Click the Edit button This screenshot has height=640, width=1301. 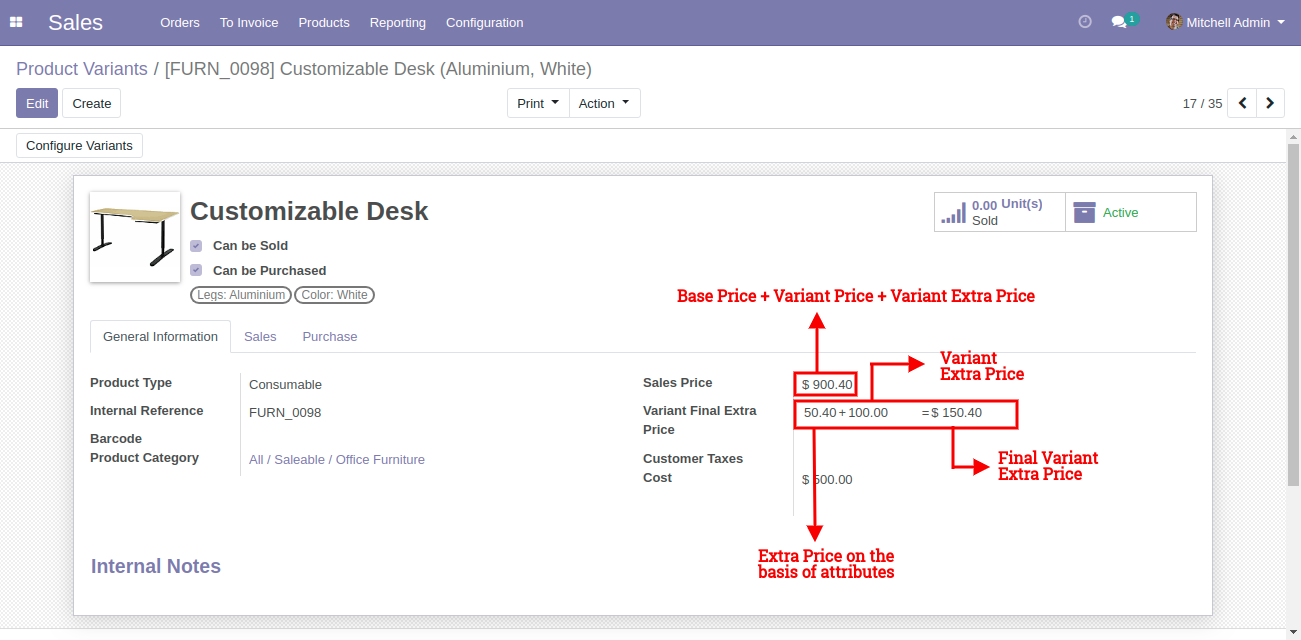(36, 102)
